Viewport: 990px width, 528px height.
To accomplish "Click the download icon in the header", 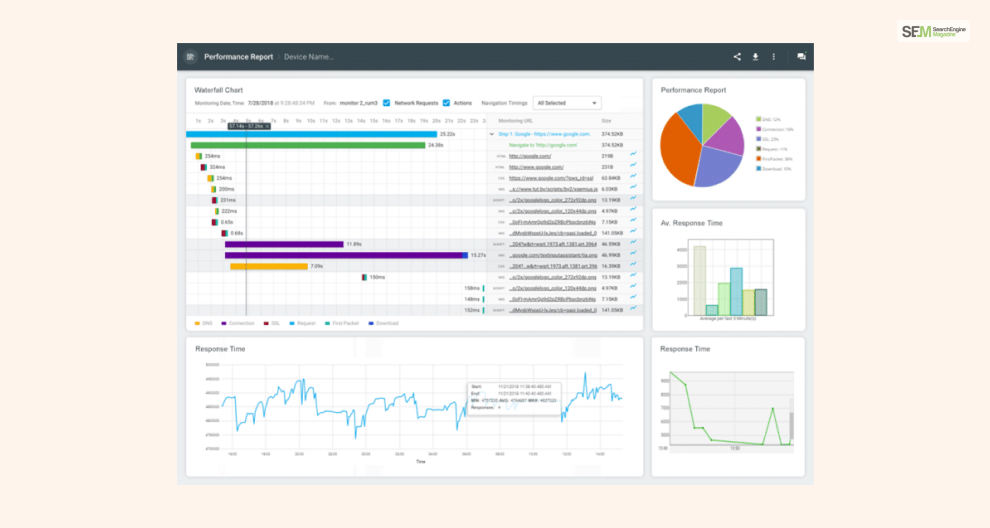I will point(755,57).
